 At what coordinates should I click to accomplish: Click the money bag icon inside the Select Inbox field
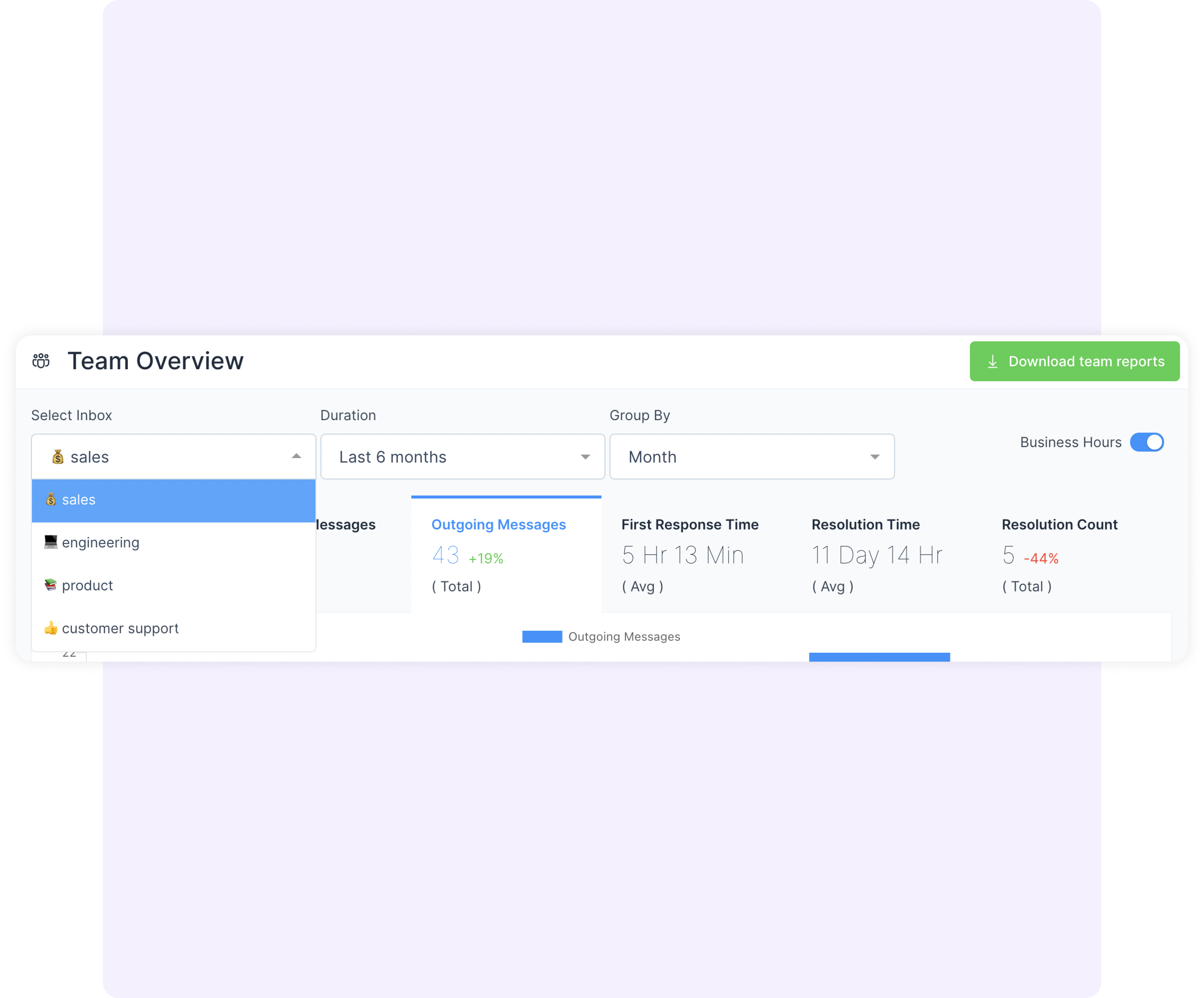point(57,457)
